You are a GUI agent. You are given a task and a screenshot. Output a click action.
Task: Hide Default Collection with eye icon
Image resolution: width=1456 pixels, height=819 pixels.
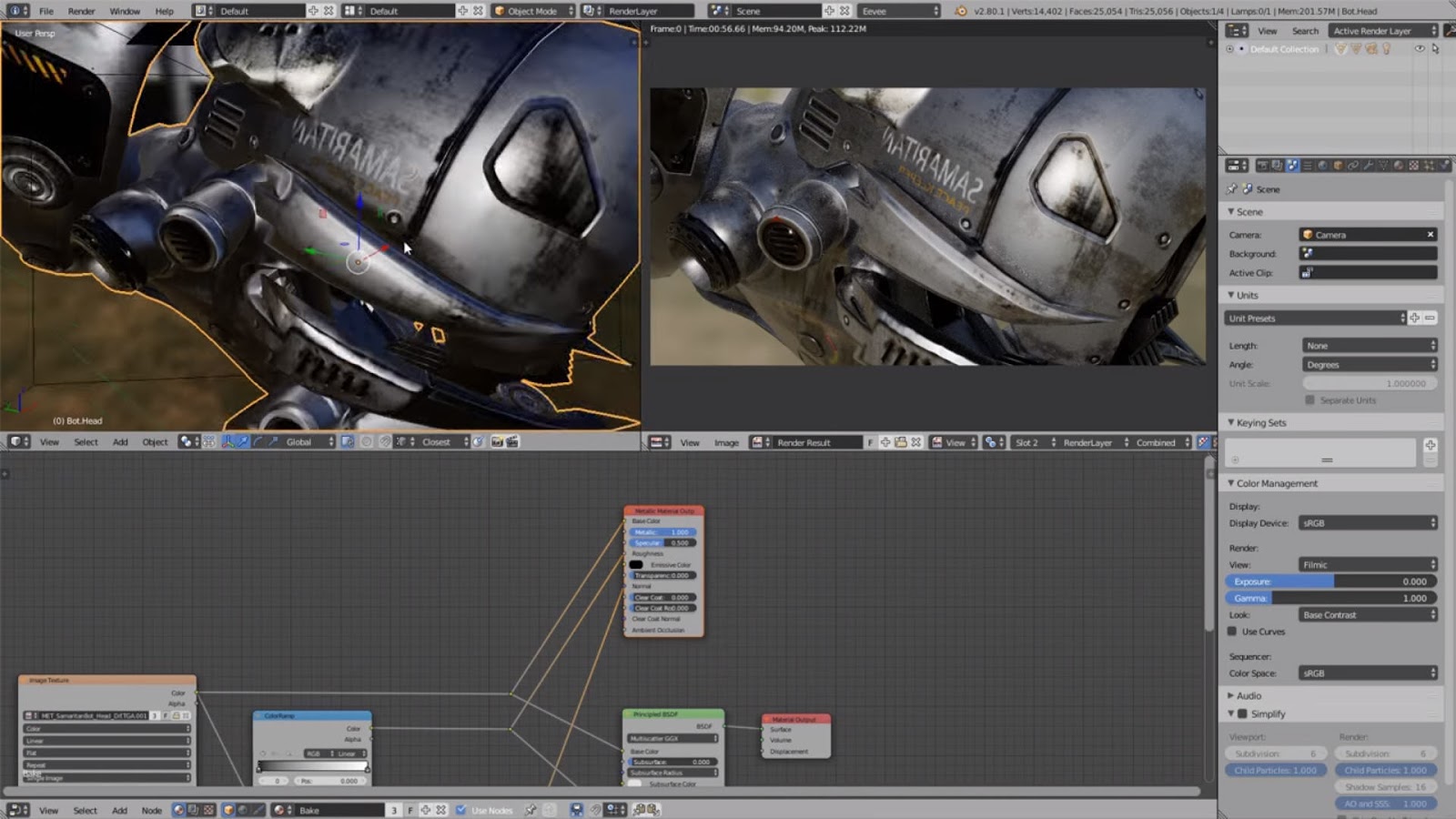1420,49
